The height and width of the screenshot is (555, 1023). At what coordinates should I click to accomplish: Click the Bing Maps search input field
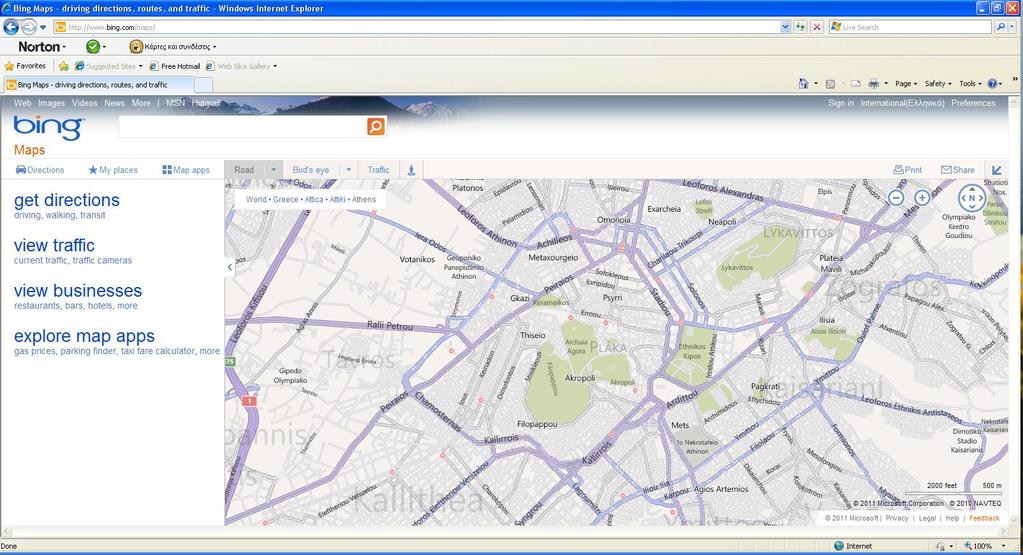point(243,127)
